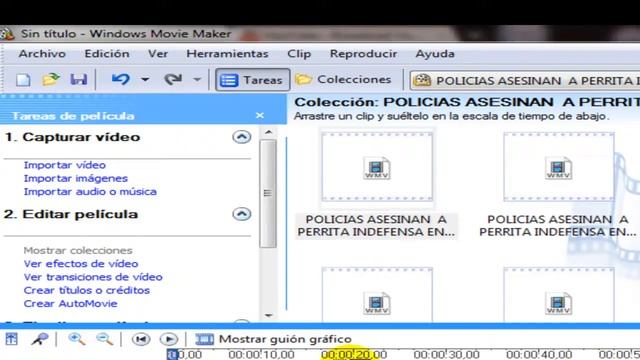Create a new project with the blank page icon
640x360 pixels.
[23, 79]
